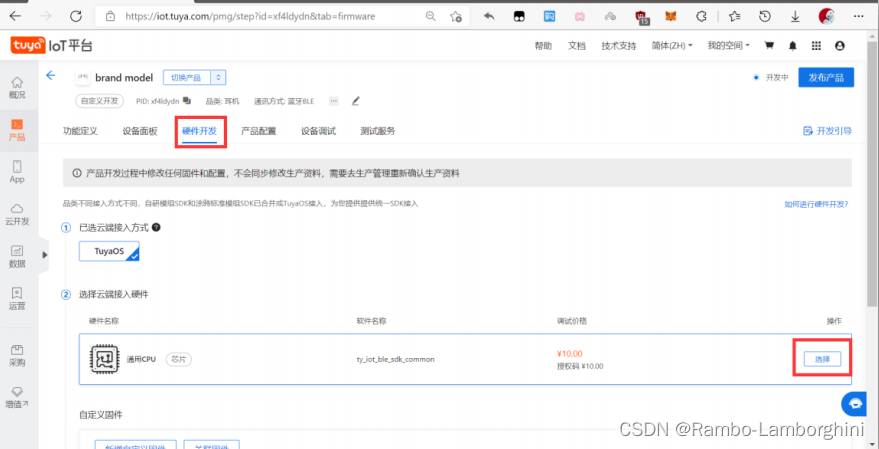Add page to favorites with the star-plus icon

pyautogui.click(x=456, y=16)
